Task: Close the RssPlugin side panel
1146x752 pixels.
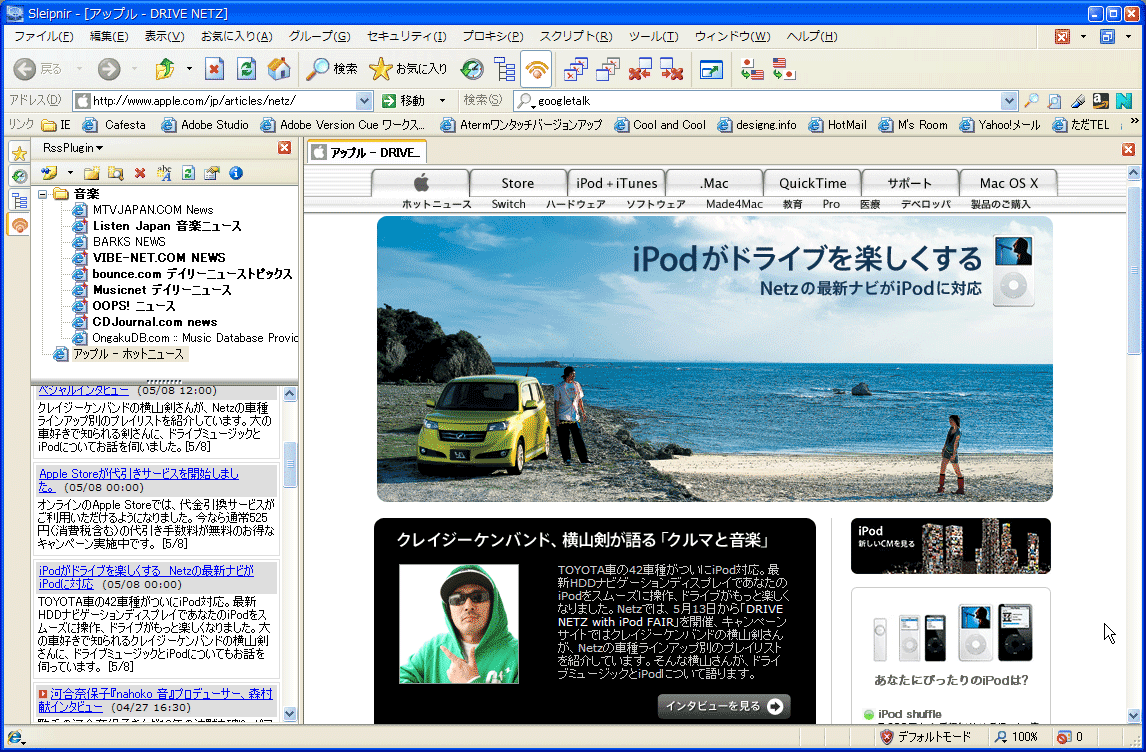Action: [284, 148]
